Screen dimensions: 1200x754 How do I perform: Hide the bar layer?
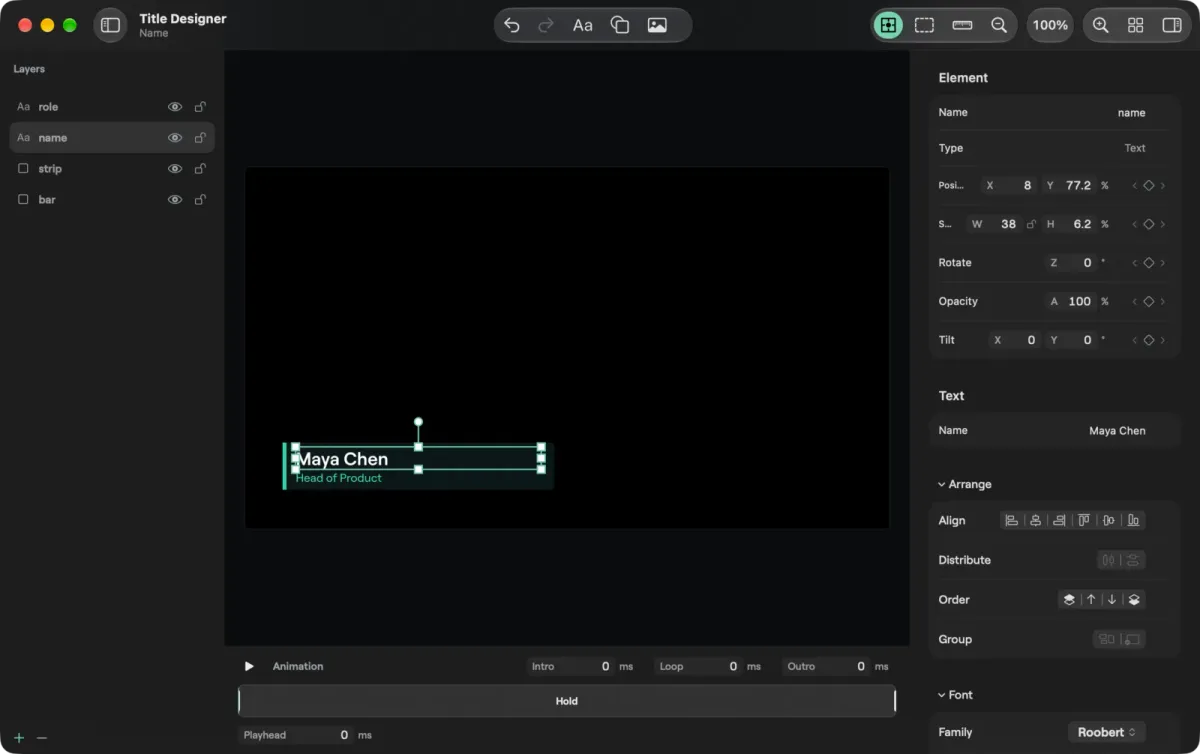(x=175, y=200)
